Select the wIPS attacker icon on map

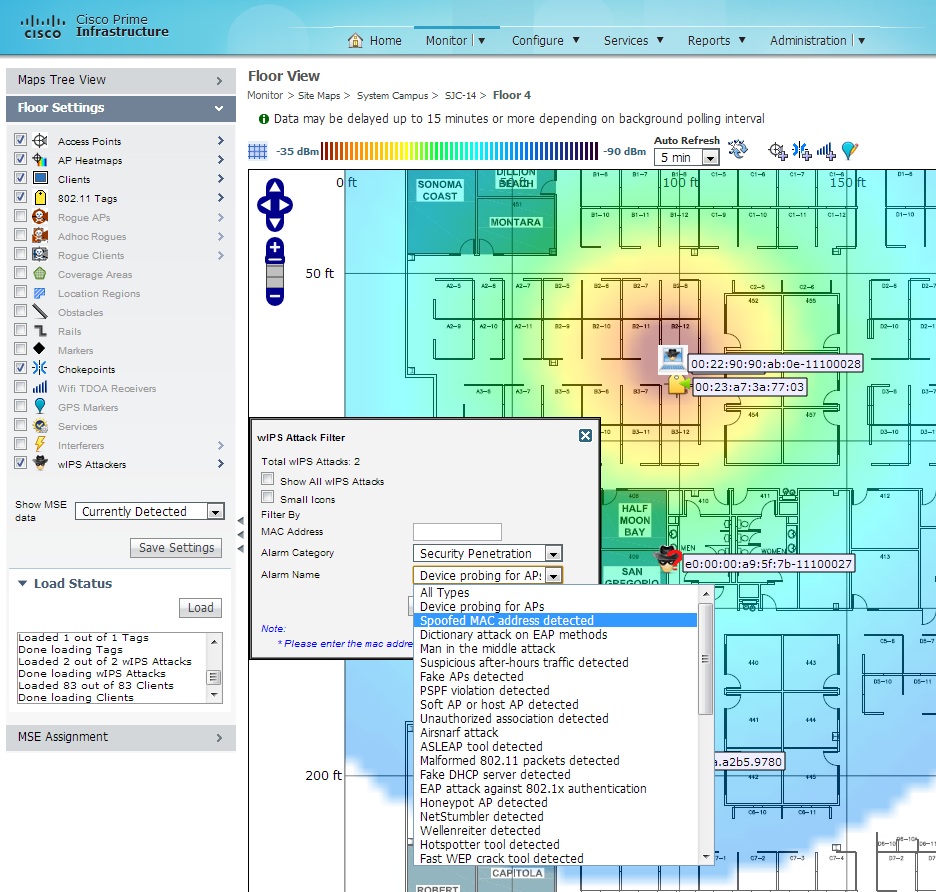pos(667,560)
